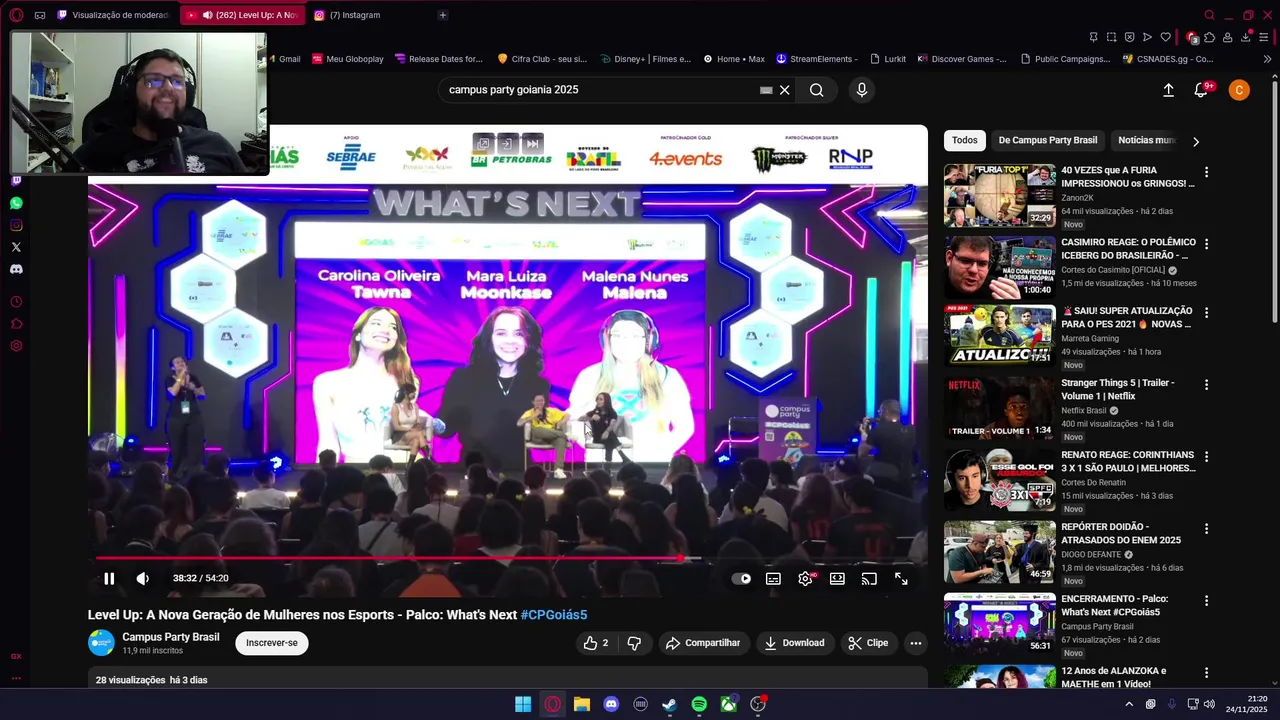Open YouTube account avatar menu
The height and width of the screenshot is (720, 1280).
[x=1239, y=90]
